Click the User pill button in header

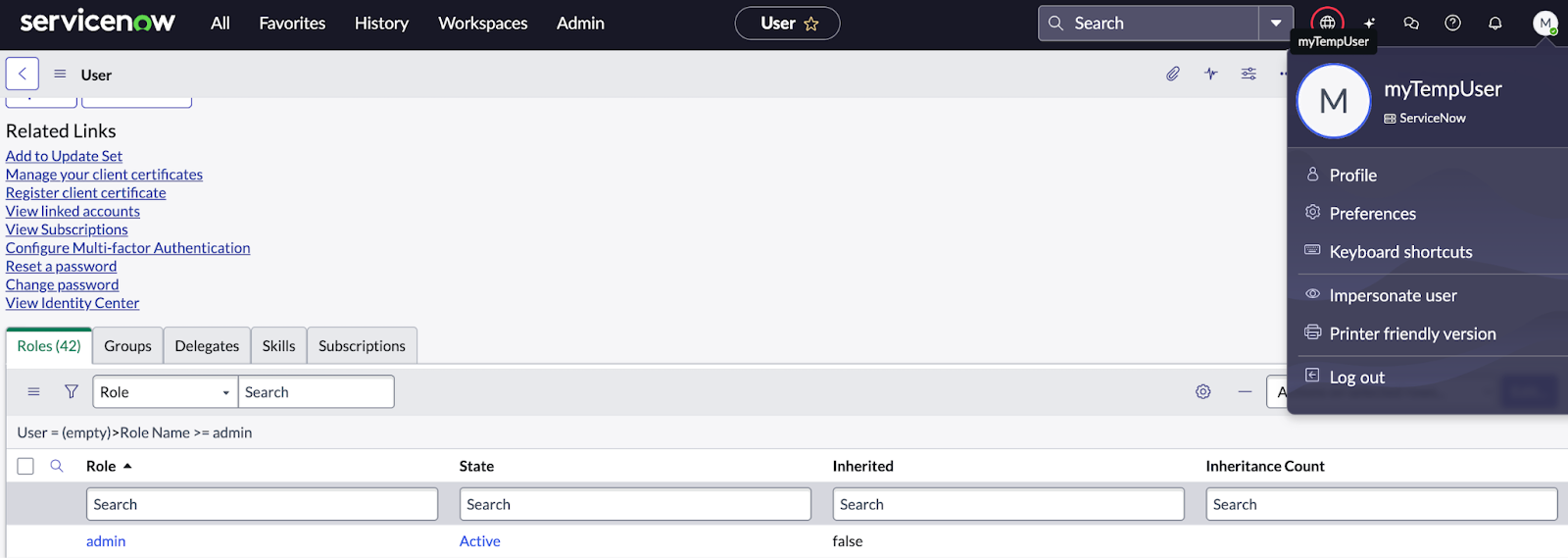(x=787, y=24)
